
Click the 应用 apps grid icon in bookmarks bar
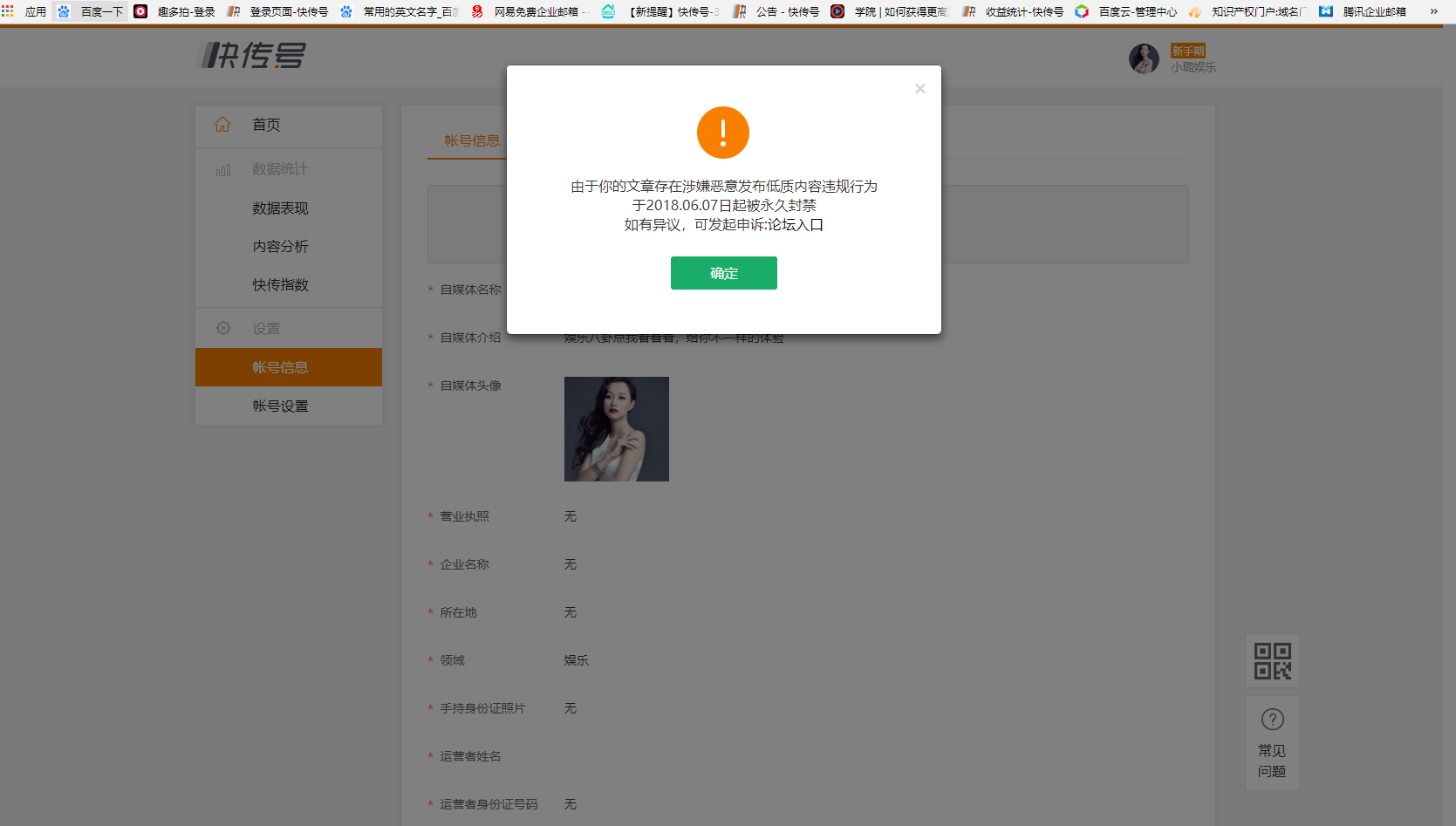point(10,12)
